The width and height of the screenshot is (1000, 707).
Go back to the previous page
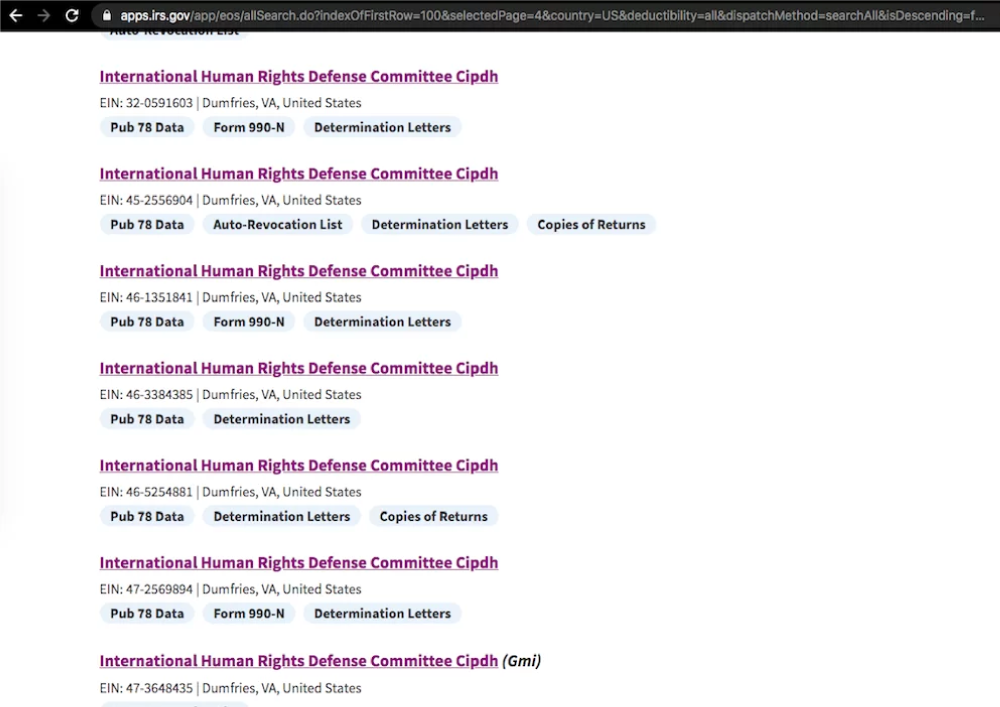[x=16, y=15]
